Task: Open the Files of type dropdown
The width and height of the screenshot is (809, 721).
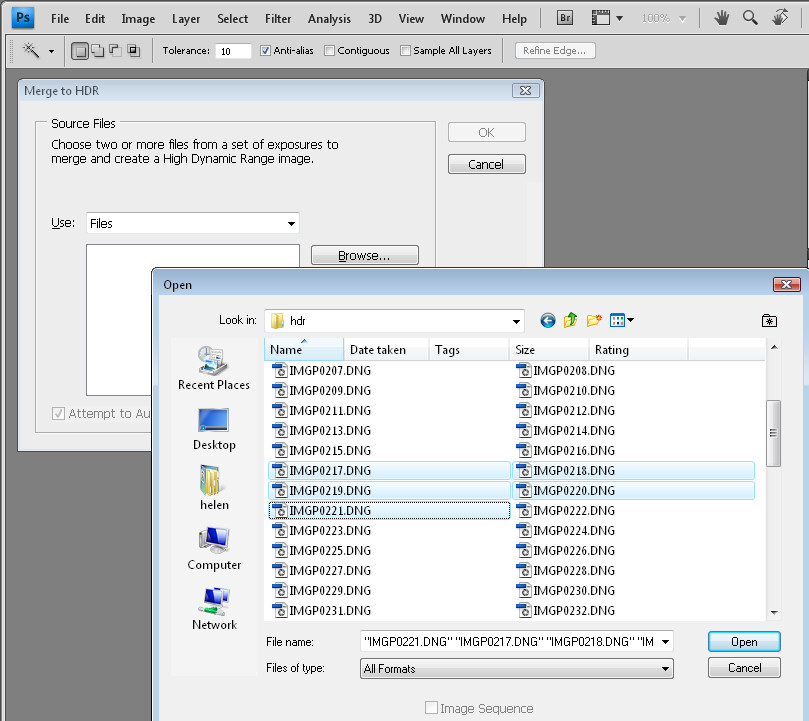Action: coord(516,668)
